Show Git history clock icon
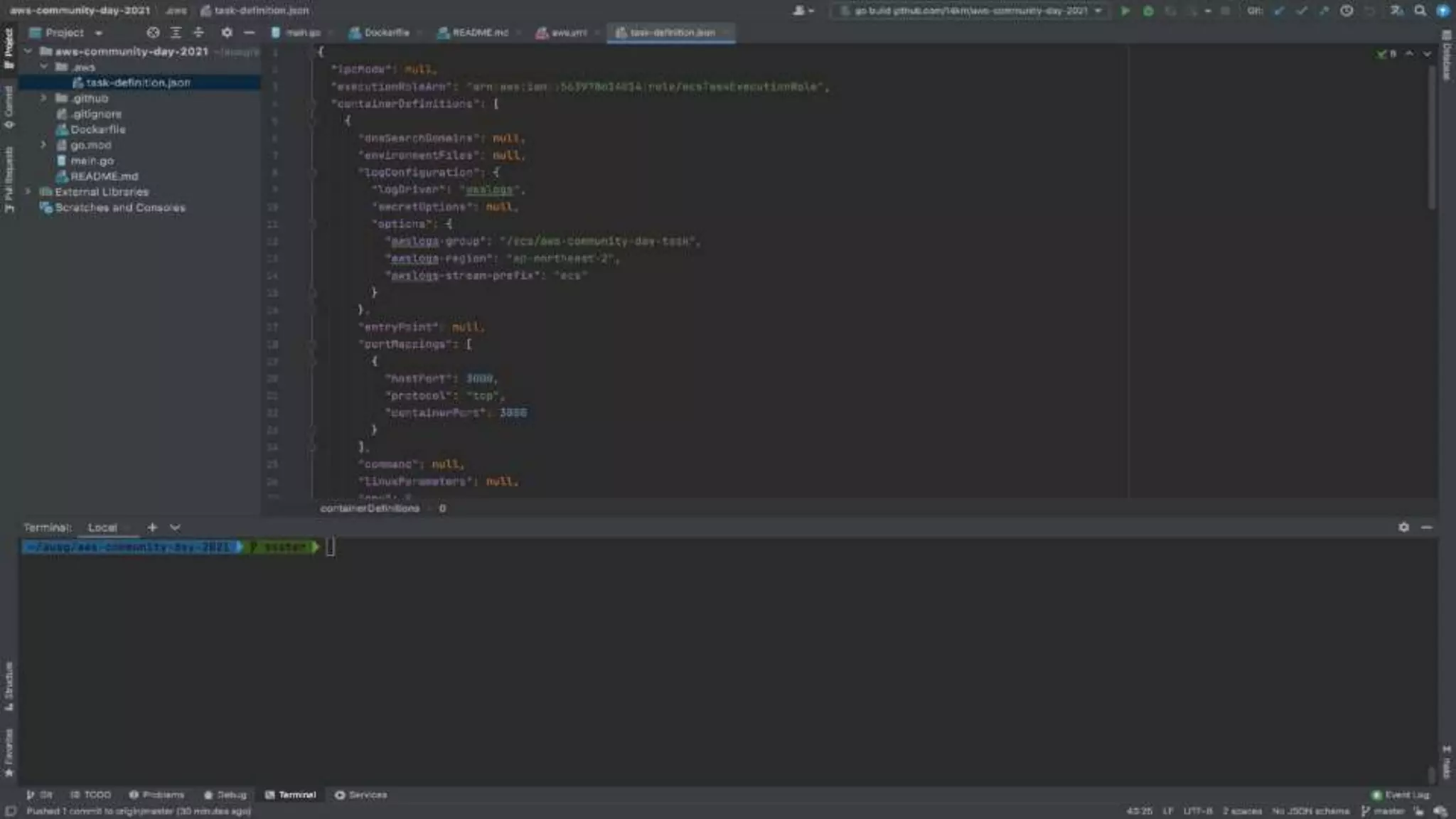The height and width of the screenshot is (819, 1456). click(x=1347, y=11)
